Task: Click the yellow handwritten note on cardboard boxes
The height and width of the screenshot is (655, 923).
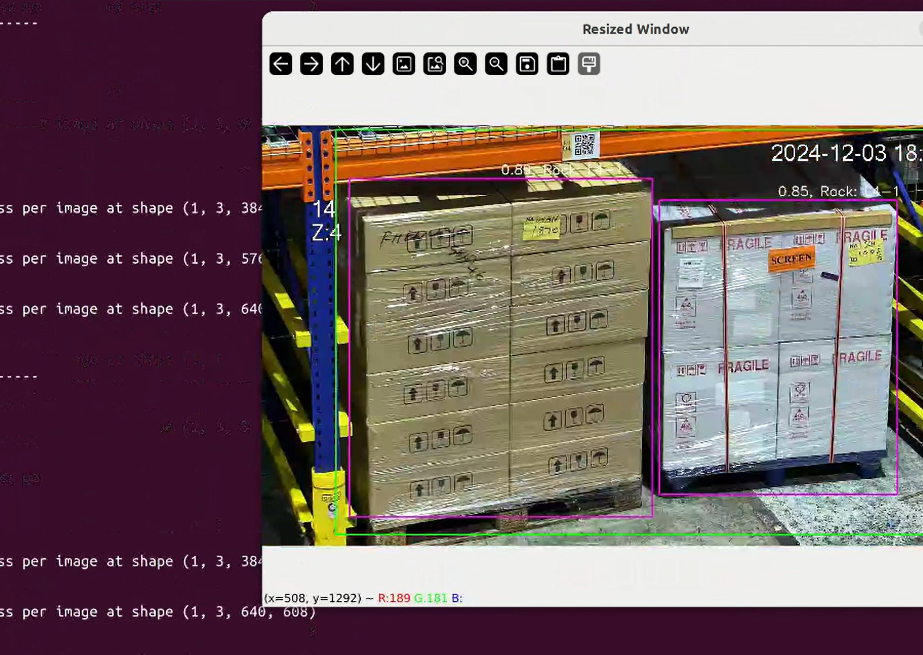Action: [541, 227]
